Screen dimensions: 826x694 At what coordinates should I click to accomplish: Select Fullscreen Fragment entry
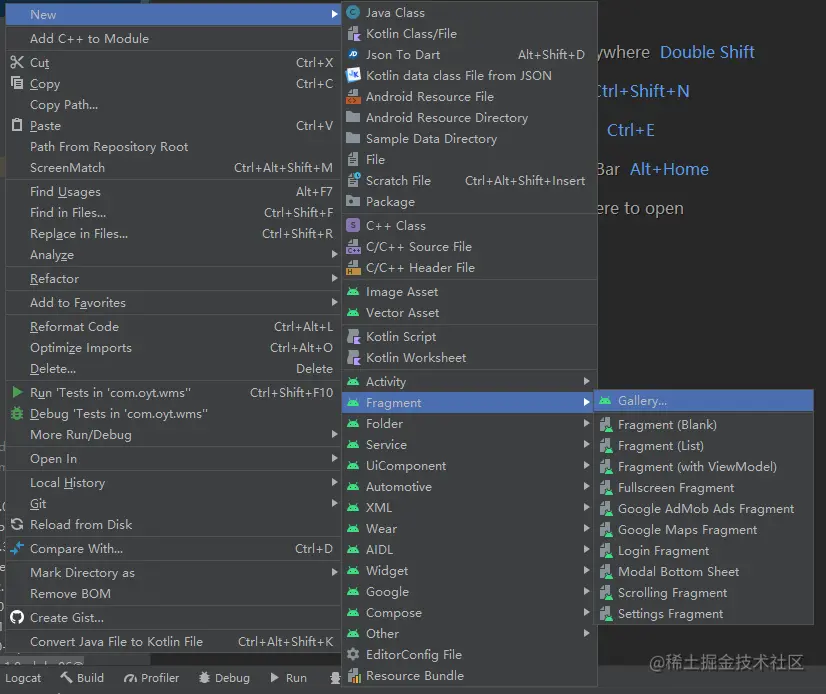point(704,488)
